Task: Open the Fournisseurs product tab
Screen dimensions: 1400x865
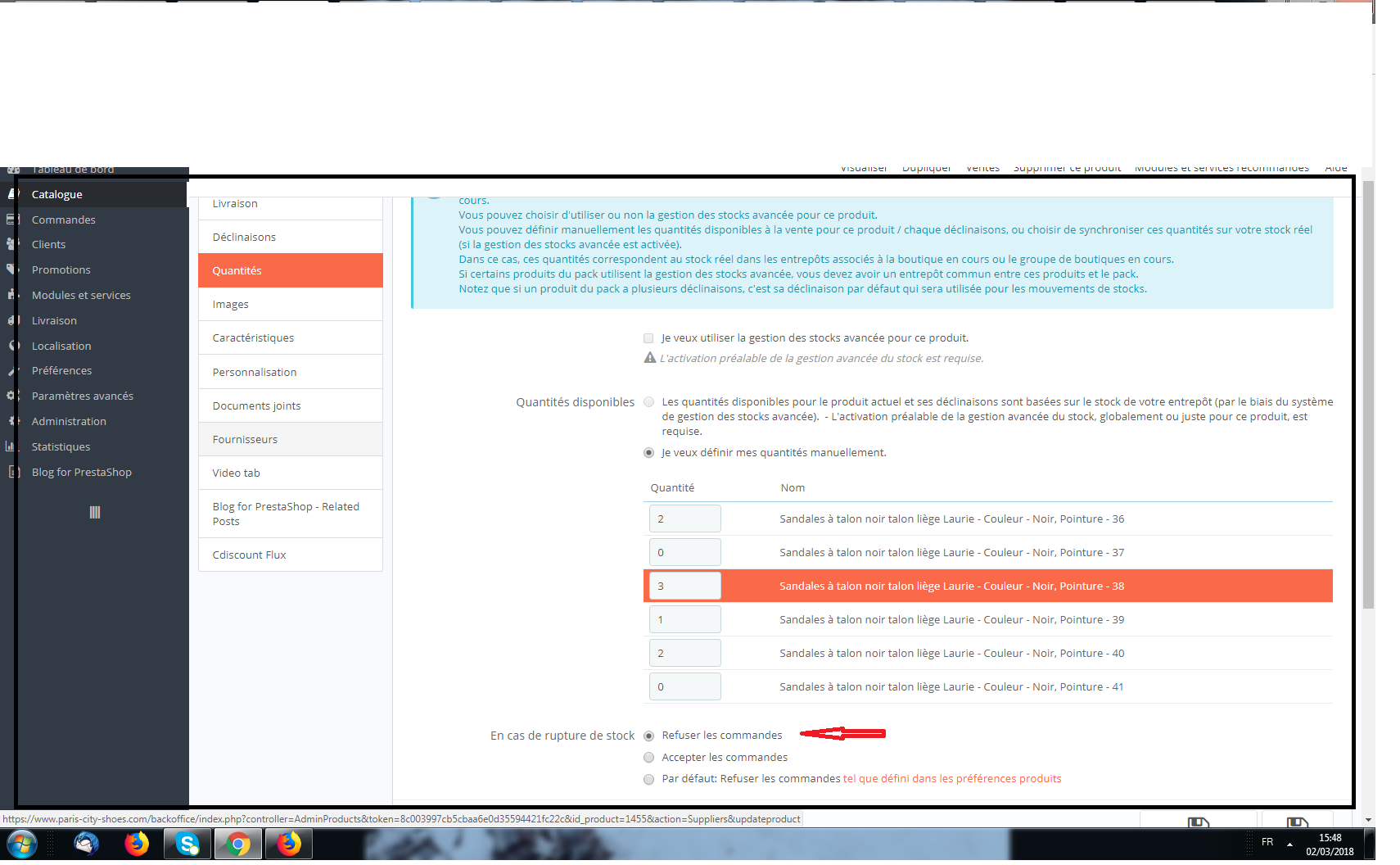Action: (x=291, y=439)
